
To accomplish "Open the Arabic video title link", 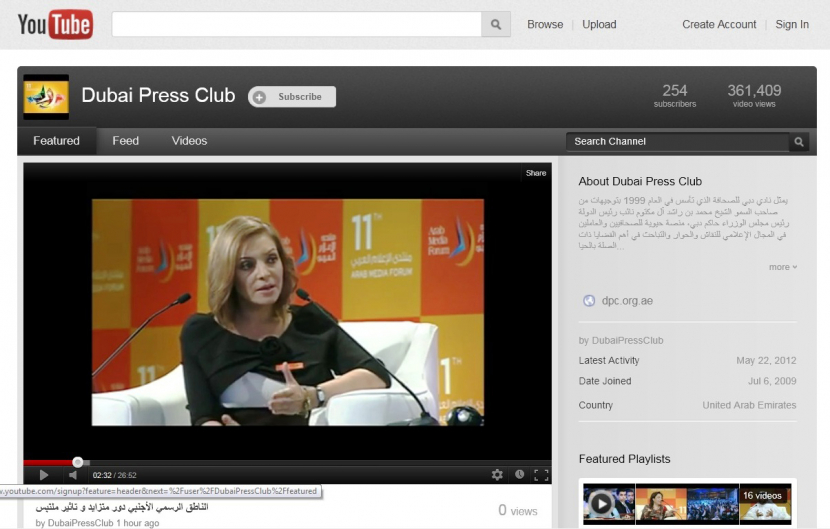I will click(x=122, y=507).
